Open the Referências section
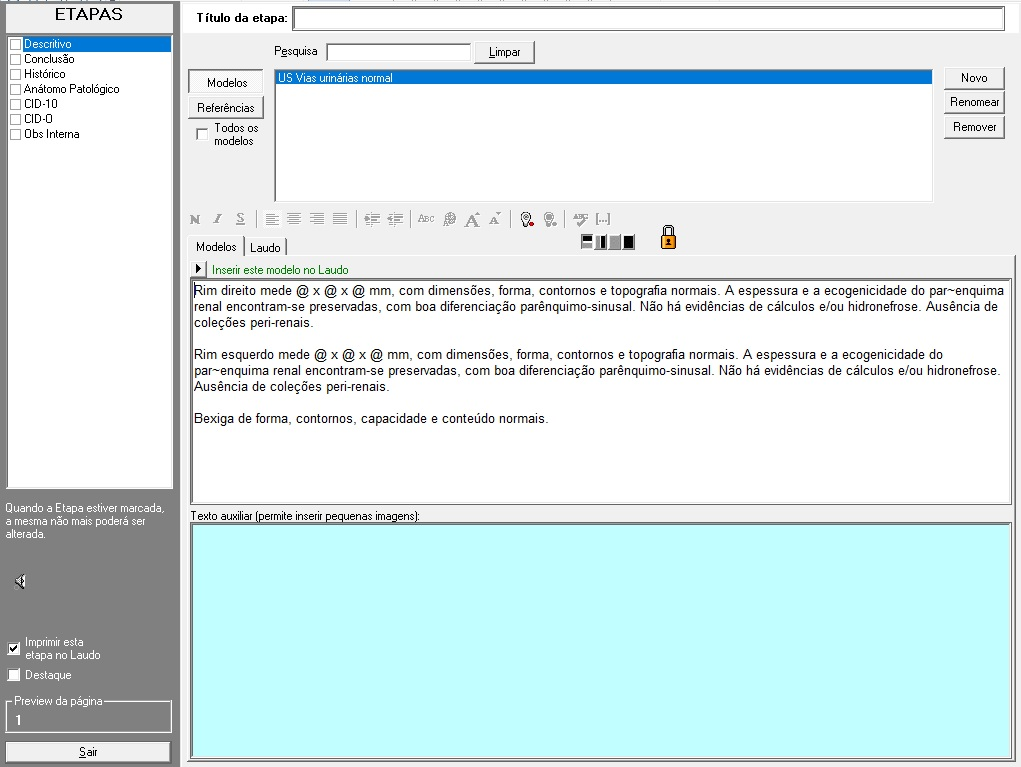 point(225,108)
